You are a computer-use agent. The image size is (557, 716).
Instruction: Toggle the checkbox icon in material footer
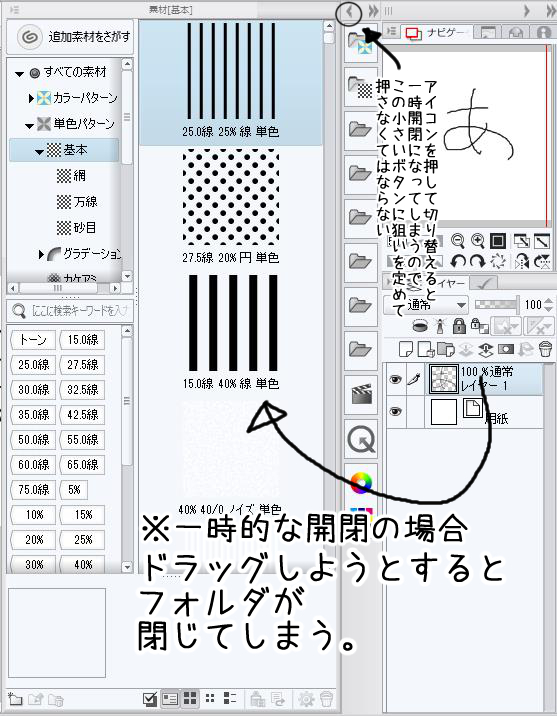(149, 698)
